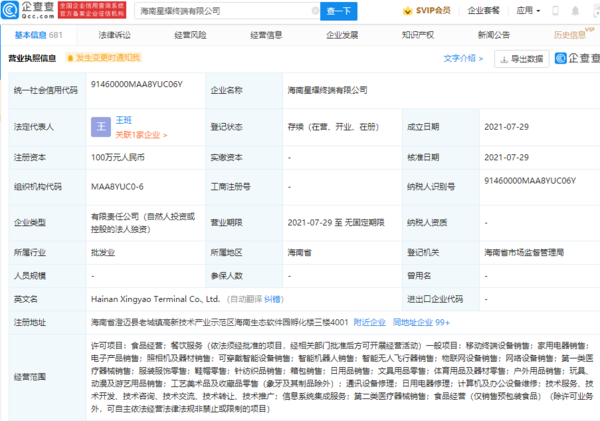Click the 纠错 correction link
The width and height of the screenshot is (600, 421).
click(x=272, y=299)
